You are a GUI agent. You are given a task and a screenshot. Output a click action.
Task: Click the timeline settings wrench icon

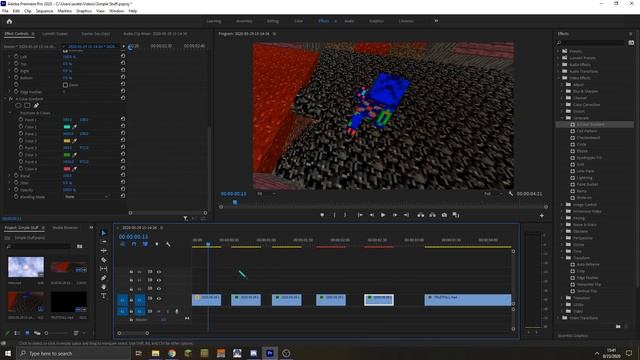point(168,244)
